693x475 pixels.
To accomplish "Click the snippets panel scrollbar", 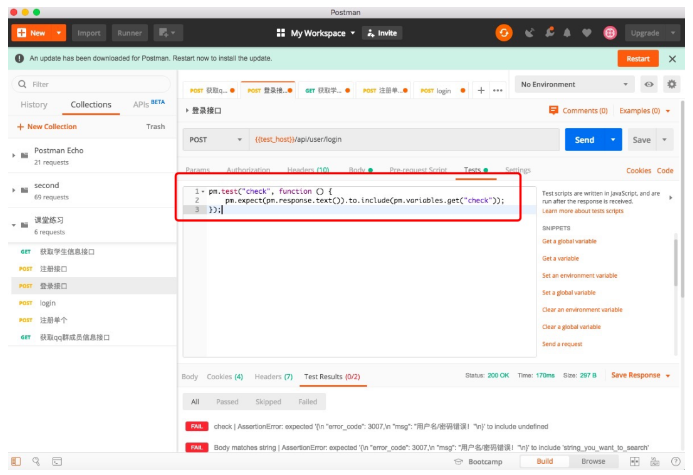I will coord(676,262).
